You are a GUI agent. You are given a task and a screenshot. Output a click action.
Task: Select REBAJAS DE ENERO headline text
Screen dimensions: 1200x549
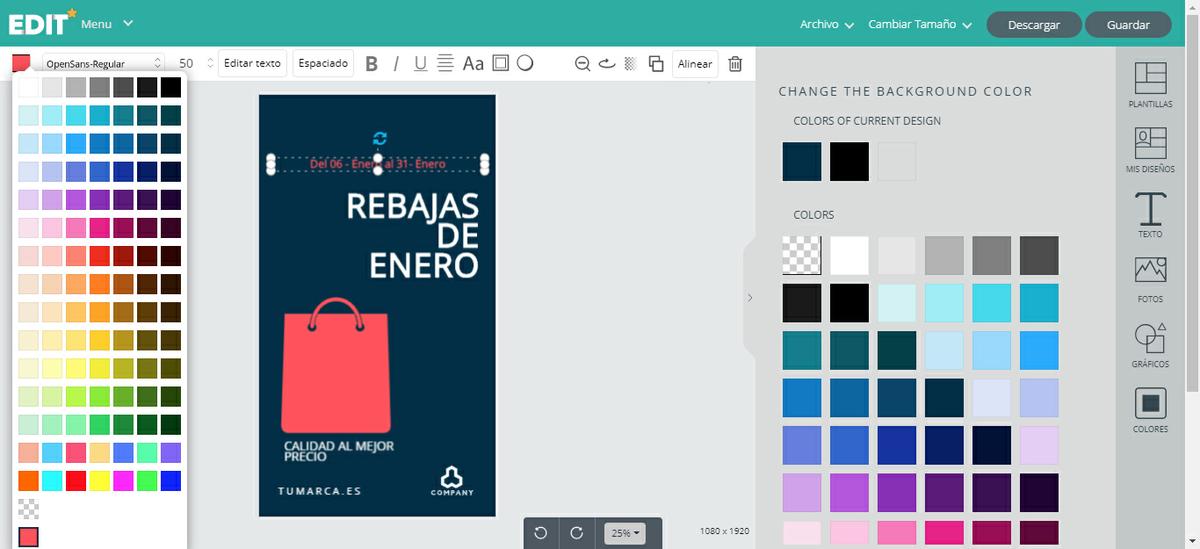412,236
